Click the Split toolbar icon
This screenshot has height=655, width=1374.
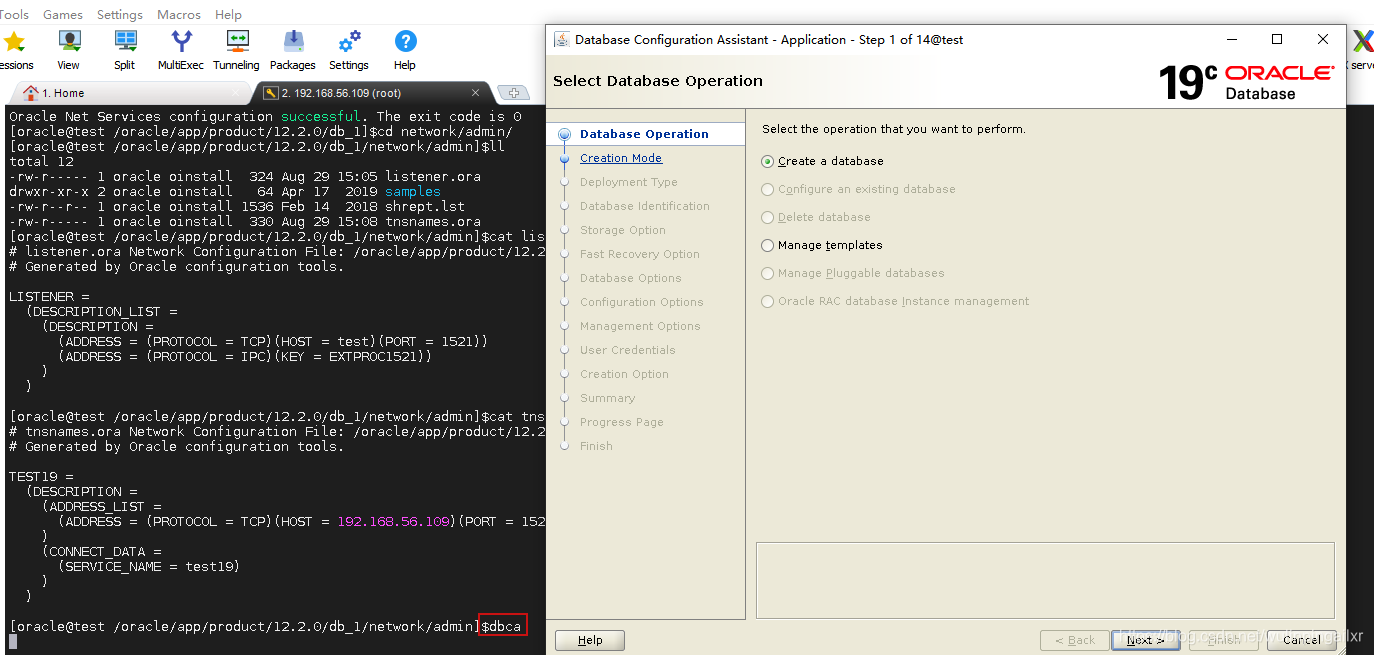pos(125,49)
